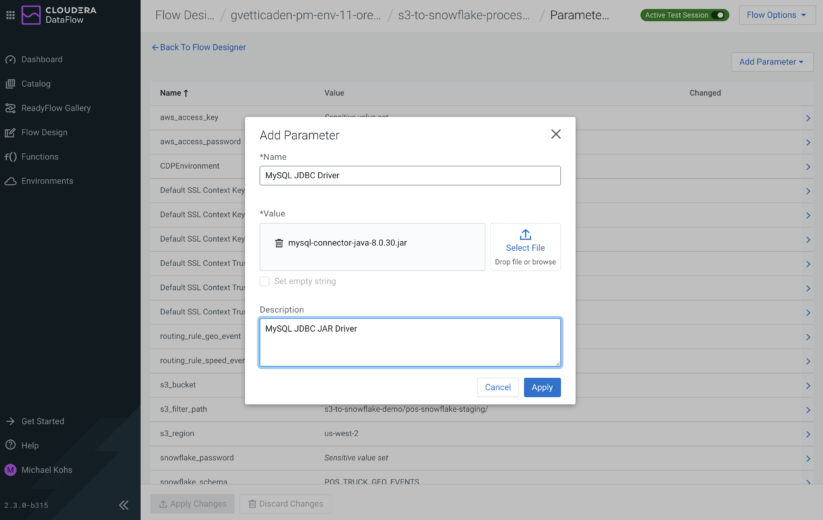Open the apps grid launcher icon
823x520 pixels.
point(10,15)
